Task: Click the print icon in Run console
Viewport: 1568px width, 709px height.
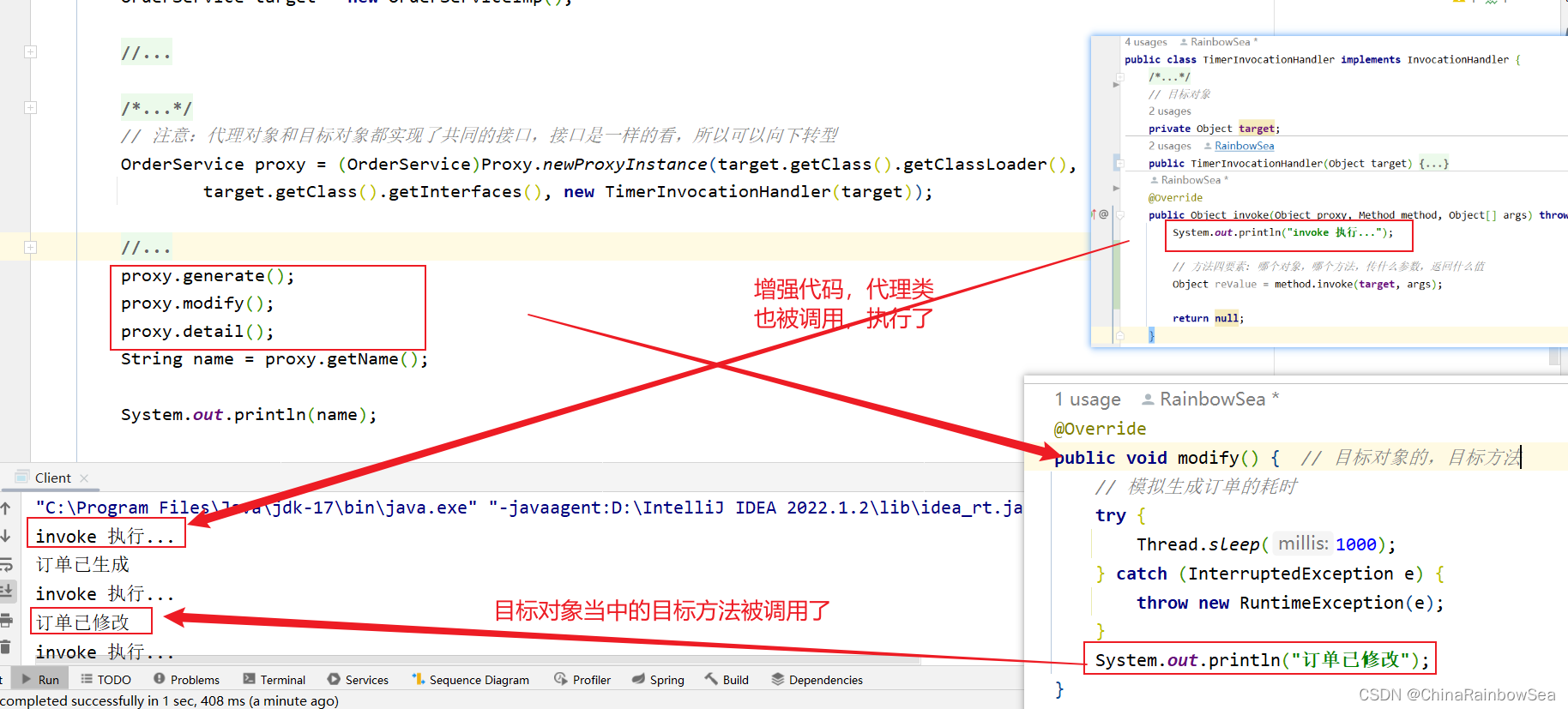Action: (5, 620)
